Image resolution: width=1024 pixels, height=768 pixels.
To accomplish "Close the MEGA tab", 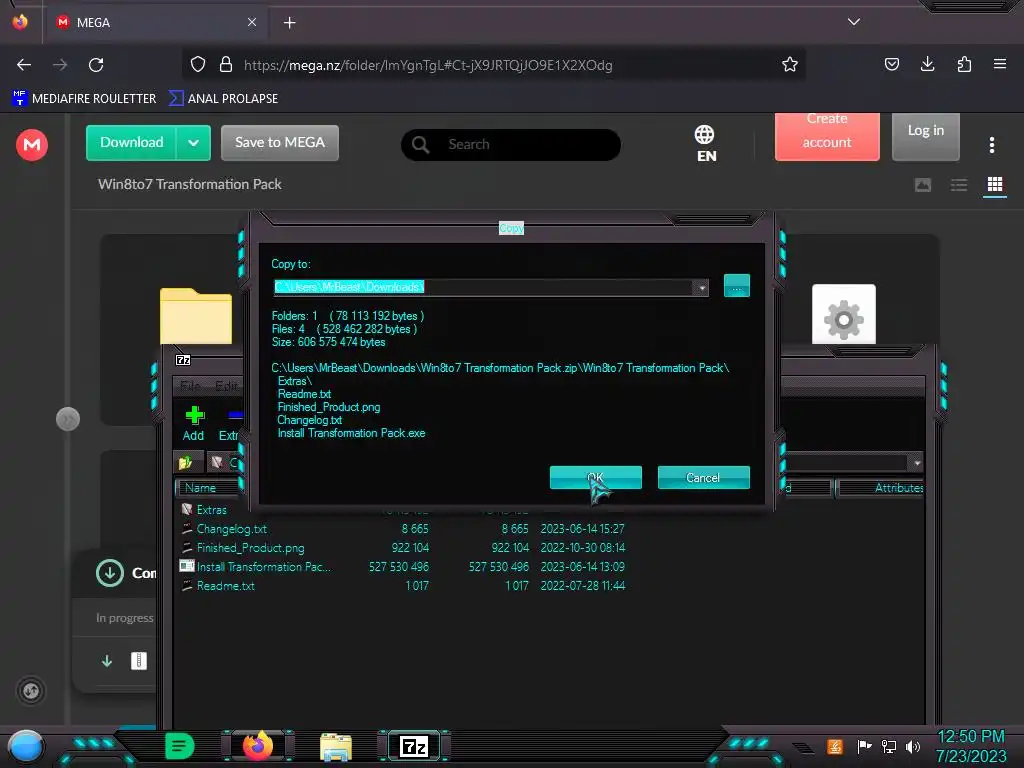I will point(251,22).
